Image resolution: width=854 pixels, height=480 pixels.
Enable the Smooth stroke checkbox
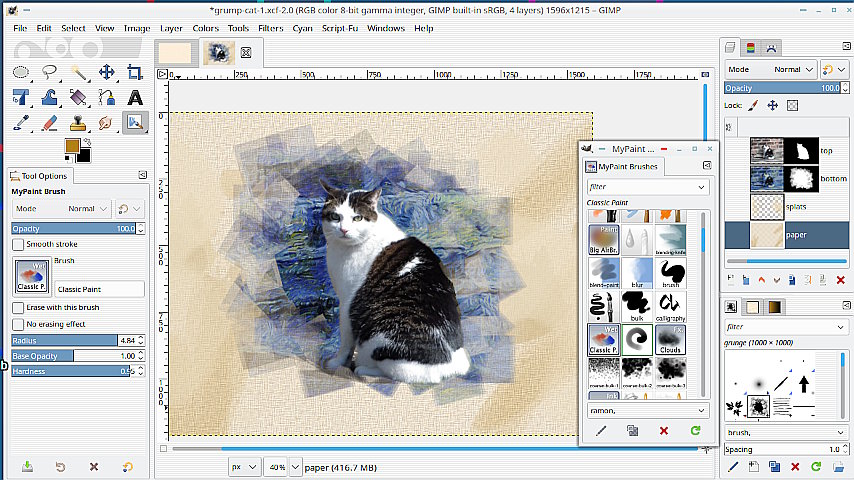pyautogui.click(x=18, y=244)
